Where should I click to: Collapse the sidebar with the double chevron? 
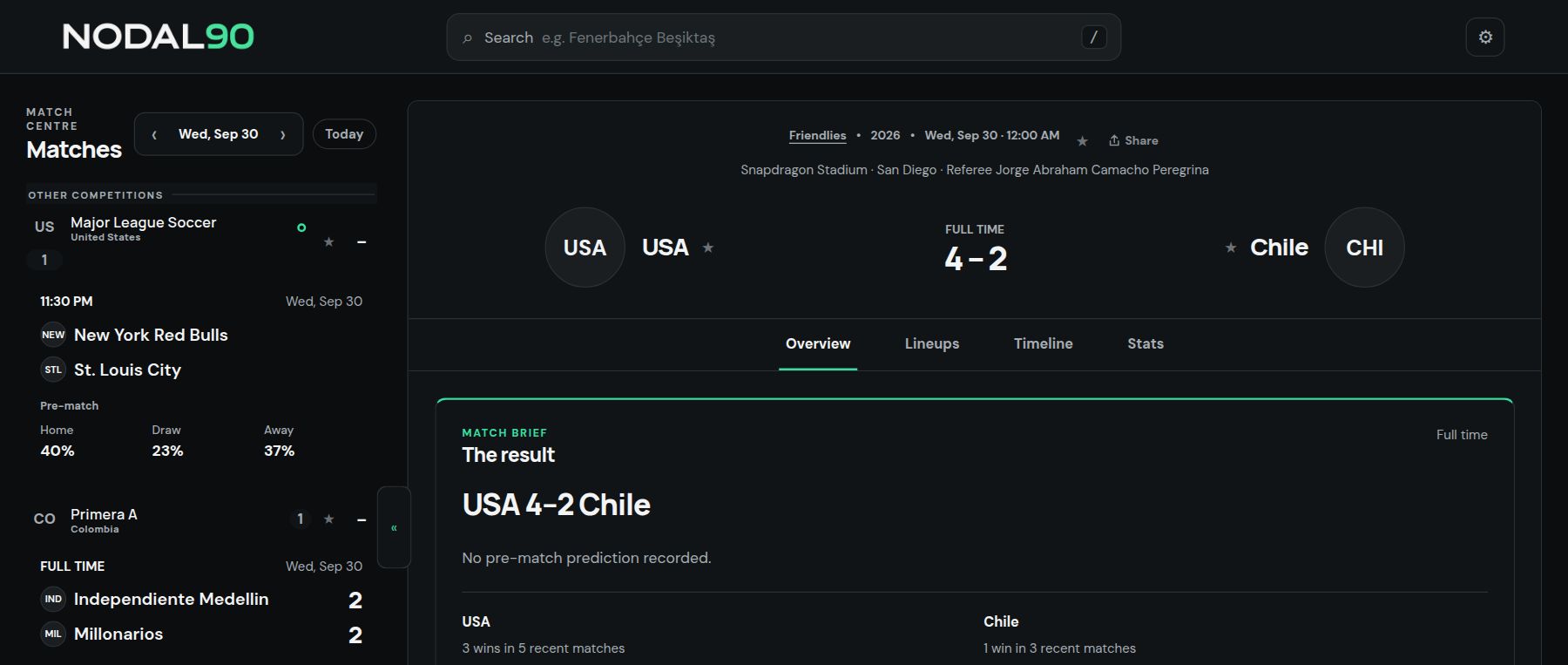(x=394, y=527)
